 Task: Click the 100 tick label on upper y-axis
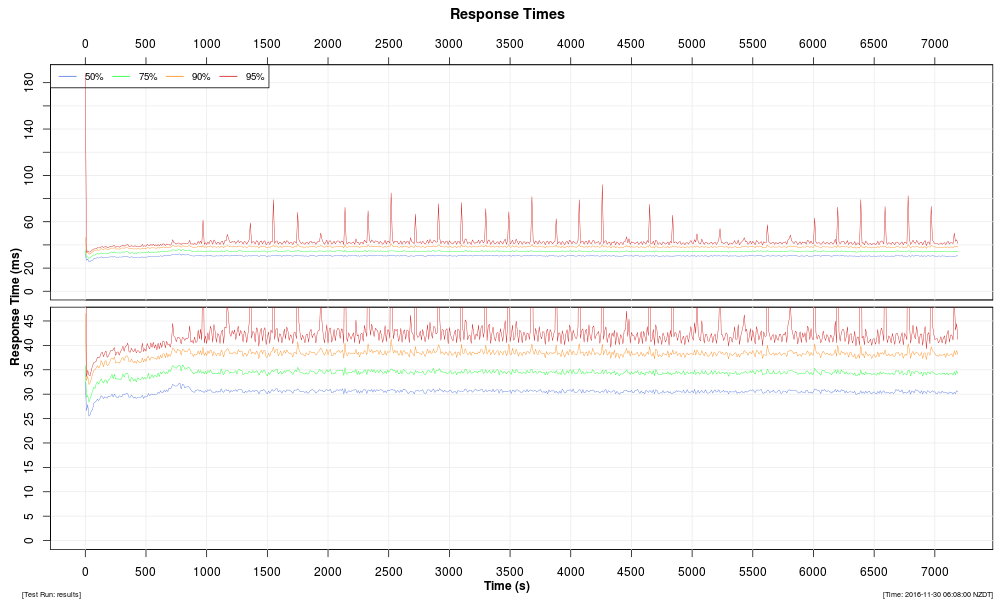point(29,175)
